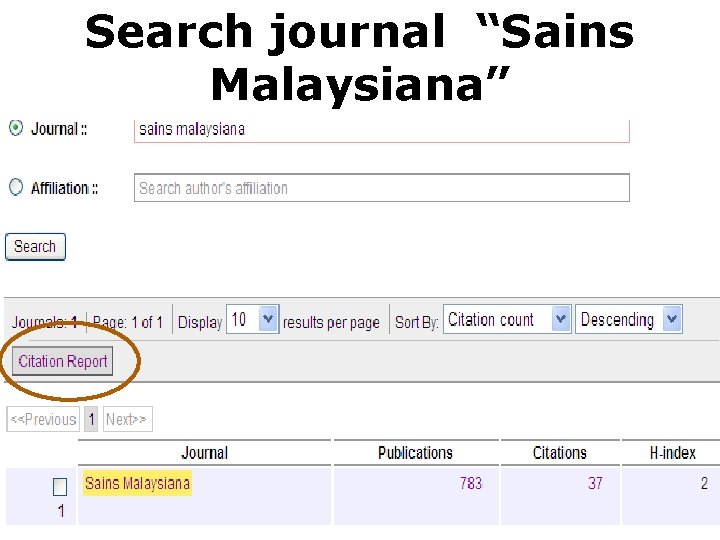Click the Page: 1 of 1 text
This screenshot has width=720, height=540.
[128, 322]
